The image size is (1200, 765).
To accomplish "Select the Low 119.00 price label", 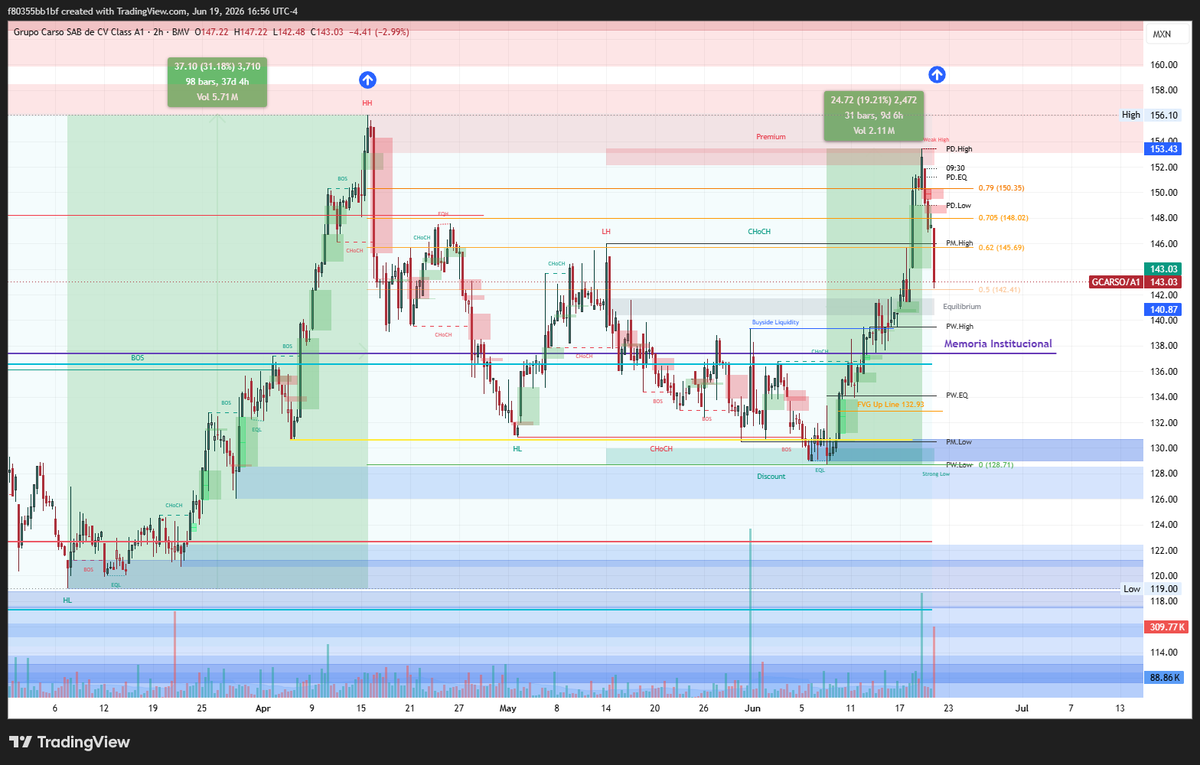I will click(1151, 589).
